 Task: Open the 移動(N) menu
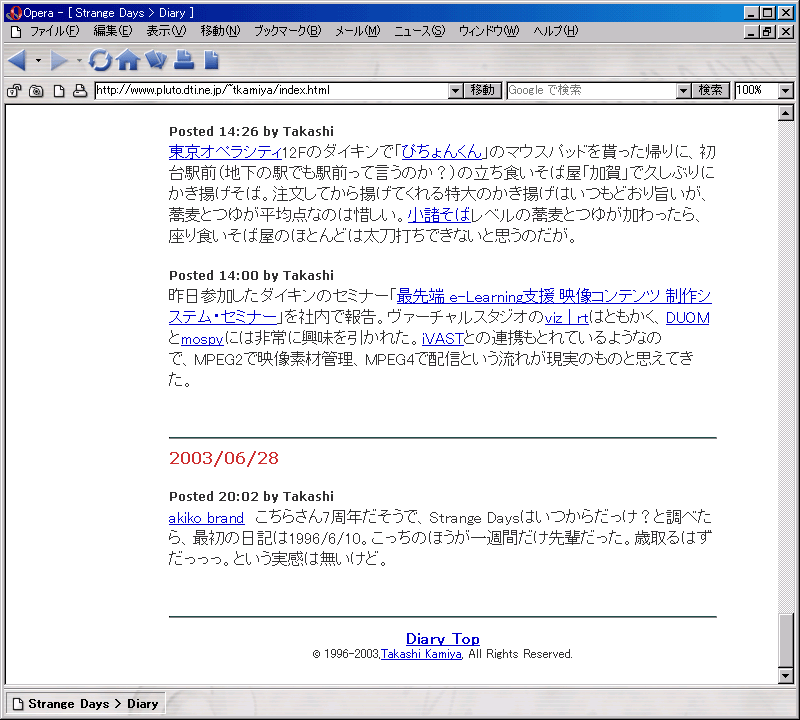coord(220,31)
